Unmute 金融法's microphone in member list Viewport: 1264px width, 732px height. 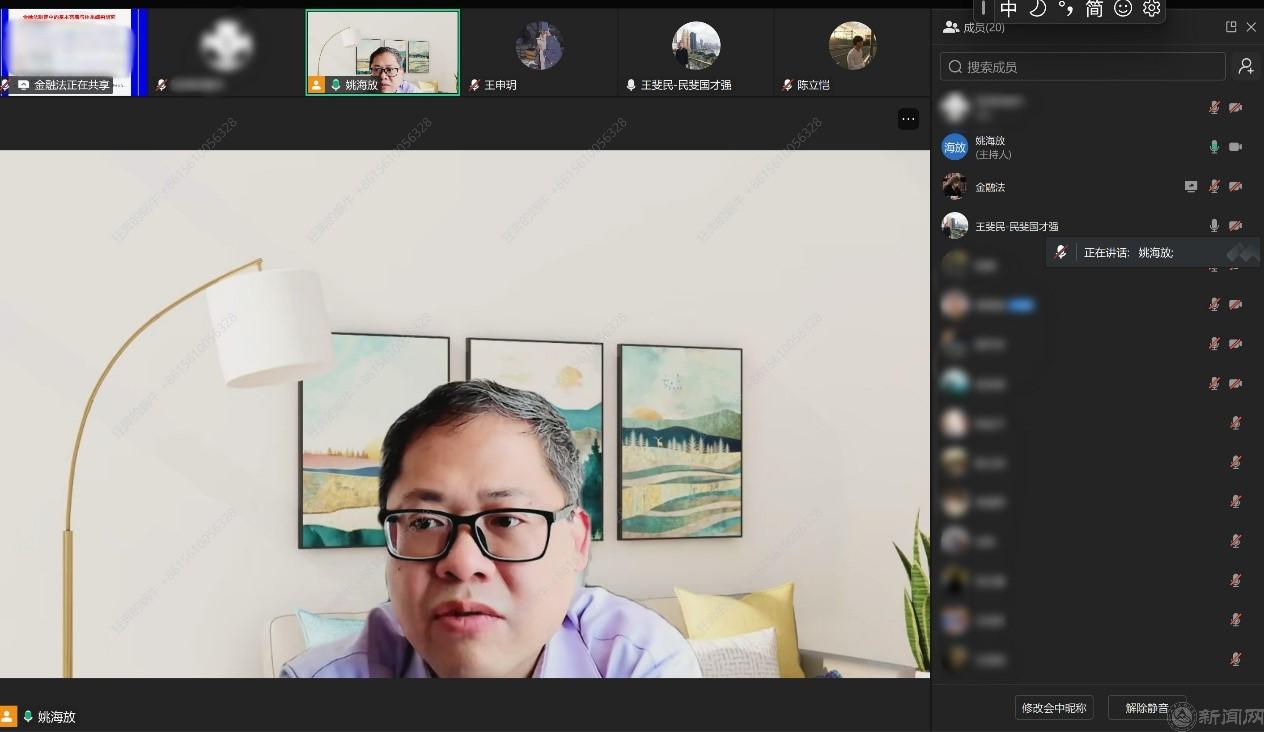(1214, 186)
